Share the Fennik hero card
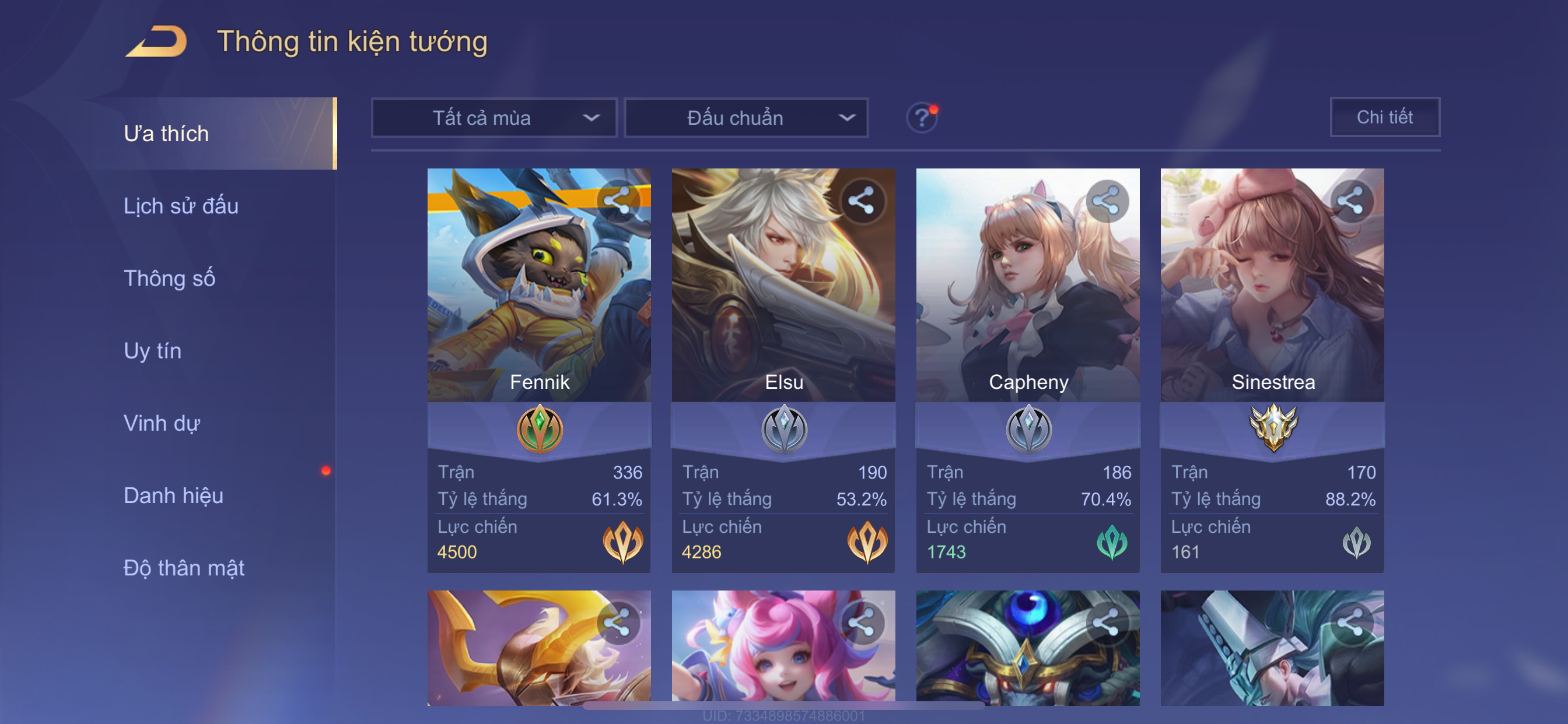1568x724 pixels. 617,201
